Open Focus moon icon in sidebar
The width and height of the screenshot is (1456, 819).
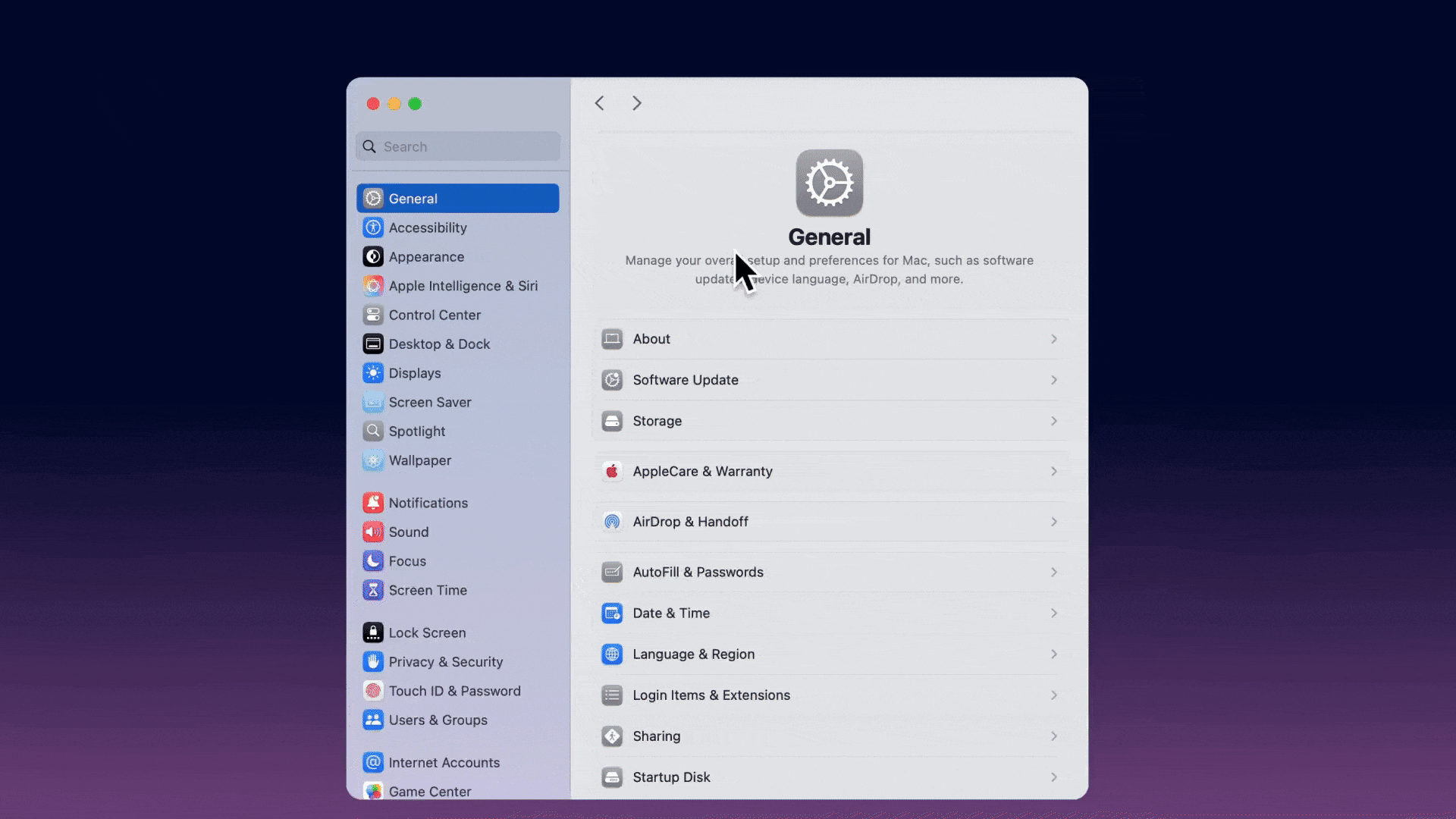tap(373, 561)
